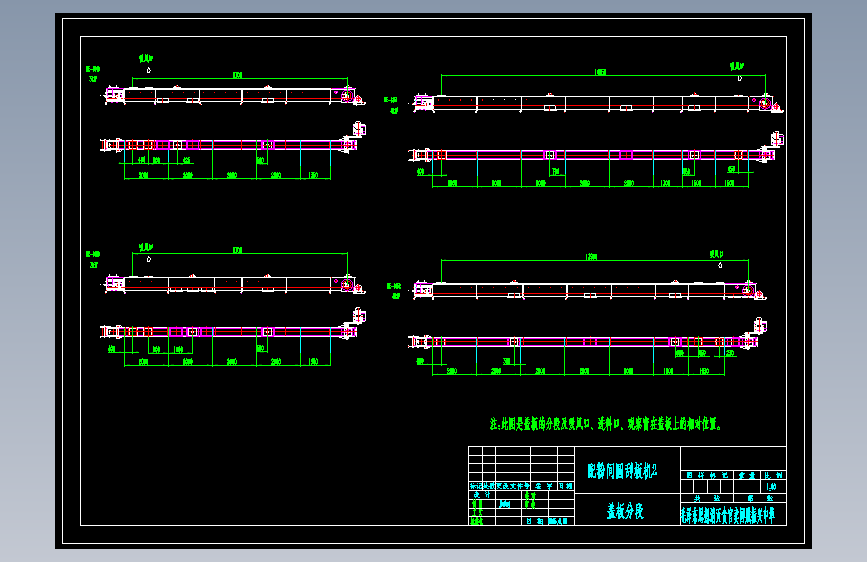Click the cyan title text ending 刮板机2
This screenshot has width=867, height=562.
pos(622,471)
